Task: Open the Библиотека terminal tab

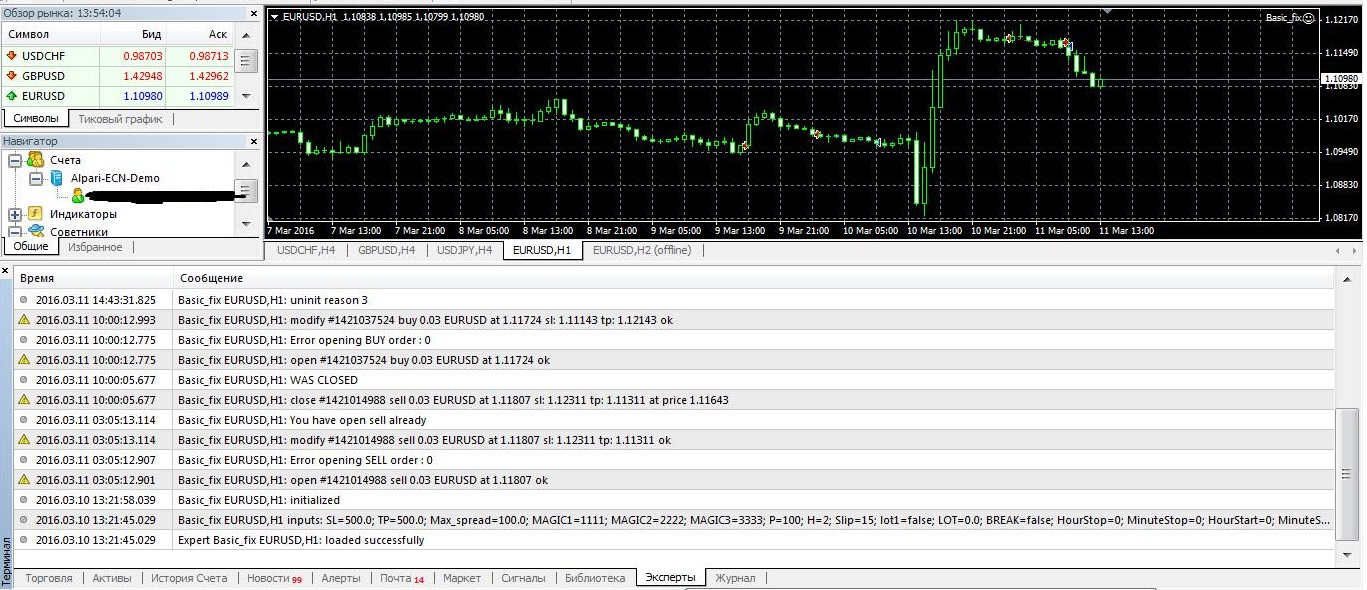Action: click(595, 578)
